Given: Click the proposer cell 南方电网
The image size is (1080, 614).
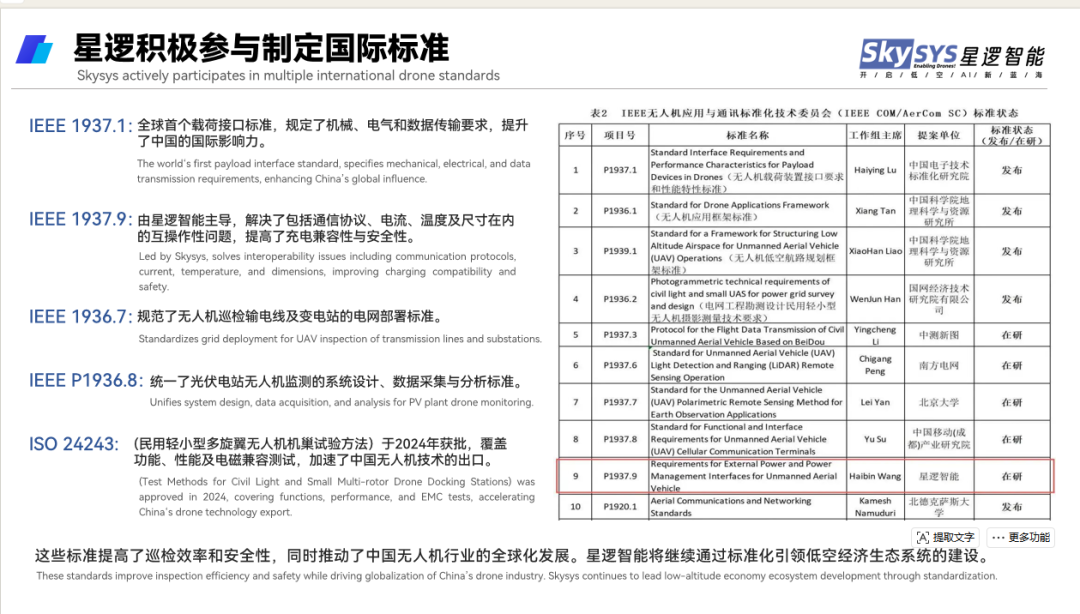Looking at the screenshot, I should [x=938, y=365].
